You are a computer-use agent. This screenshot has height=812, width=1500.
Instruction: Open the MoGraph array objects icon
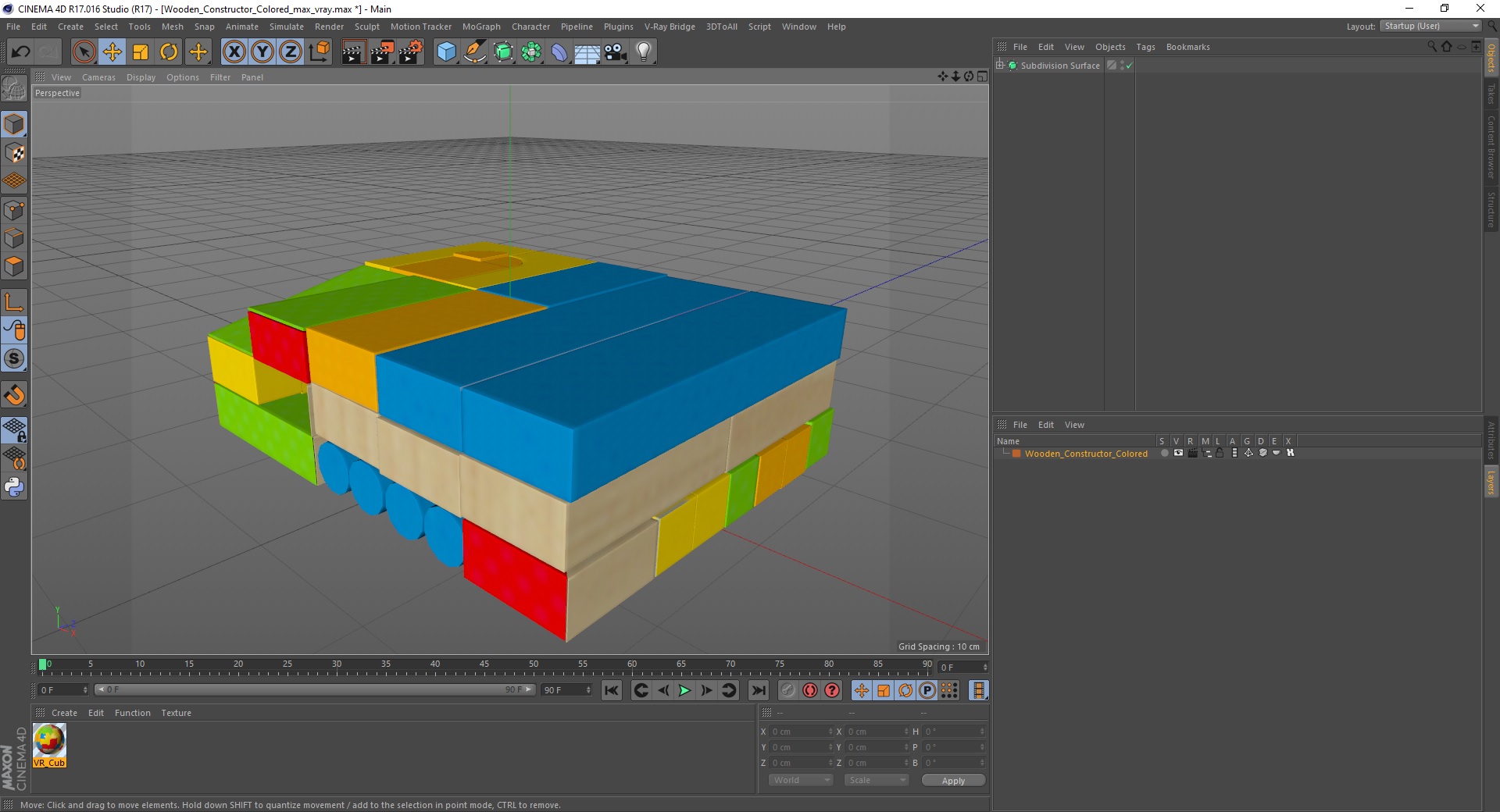(x=532, y=52)
